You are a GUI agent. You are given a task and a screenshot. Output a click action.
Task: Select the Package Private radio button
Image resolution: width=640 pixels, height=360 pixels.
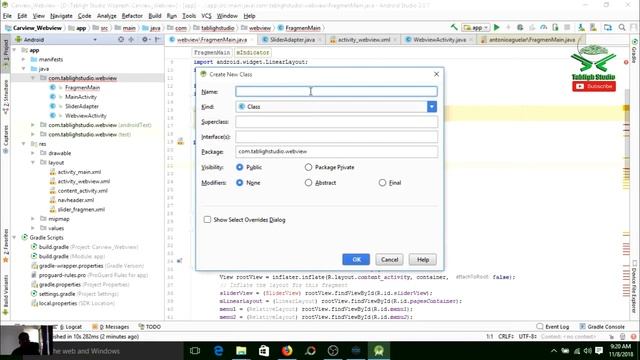point(308,167)
